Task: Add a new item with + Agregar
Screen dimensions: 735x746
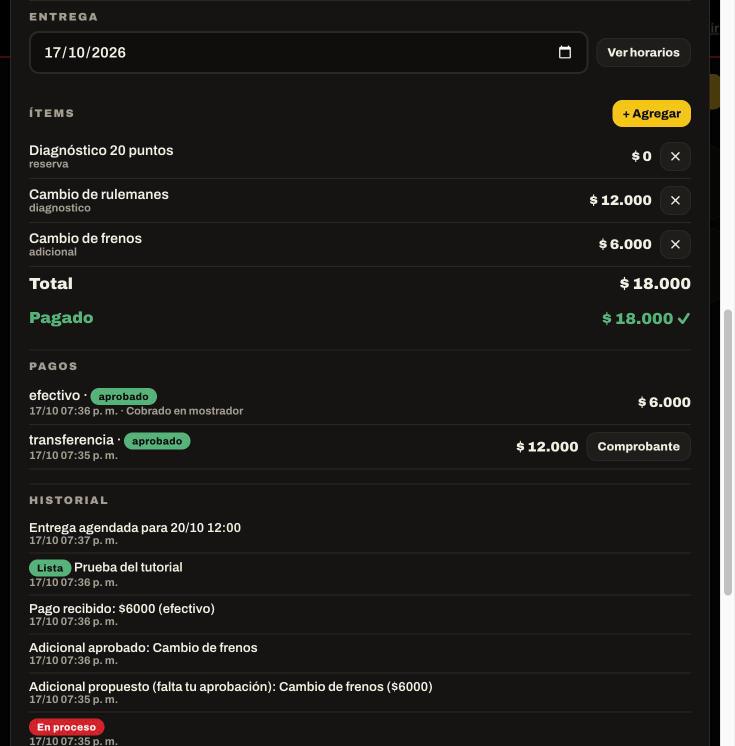Action: (x=651, y=113)
